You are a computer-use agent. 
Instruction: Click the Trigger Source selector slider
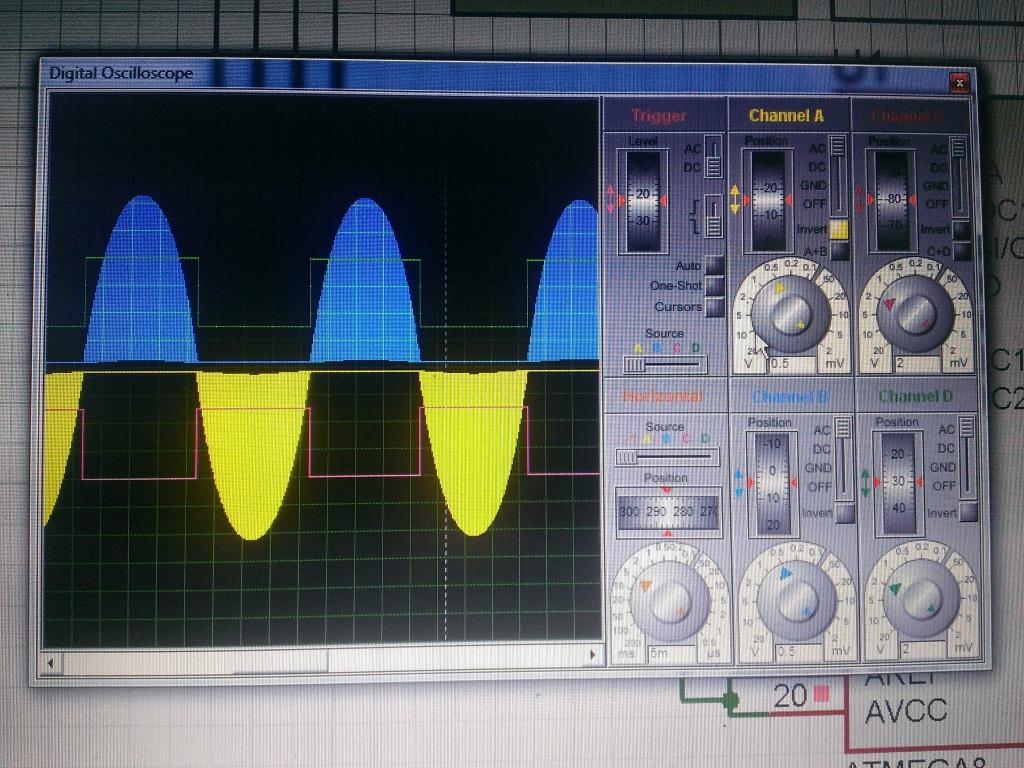[664, 364]
